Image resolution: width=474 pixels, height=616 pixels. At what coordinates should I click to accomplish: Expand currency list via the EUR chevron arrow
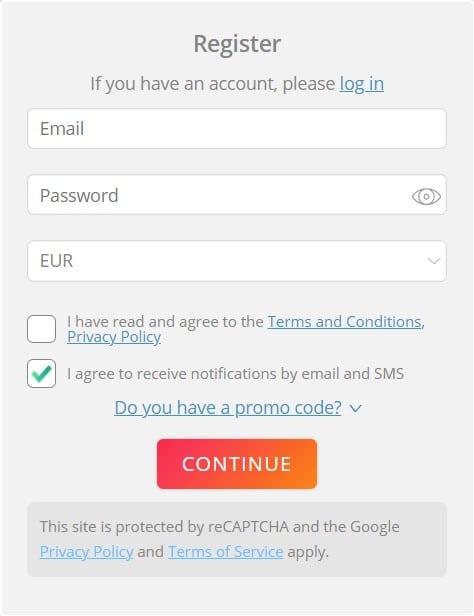pos(434,261)
